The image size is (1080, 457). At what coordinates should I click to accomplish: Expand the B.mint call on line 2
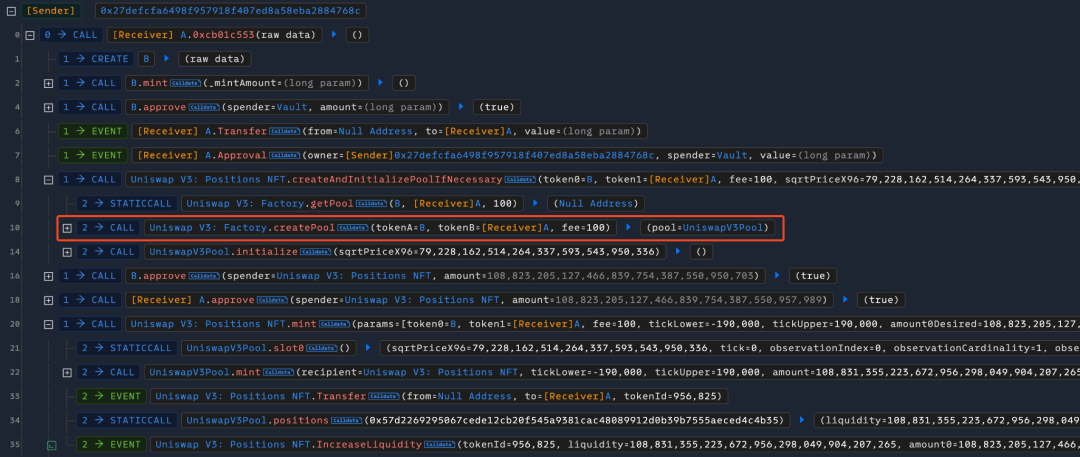click(x=48, y=83)
